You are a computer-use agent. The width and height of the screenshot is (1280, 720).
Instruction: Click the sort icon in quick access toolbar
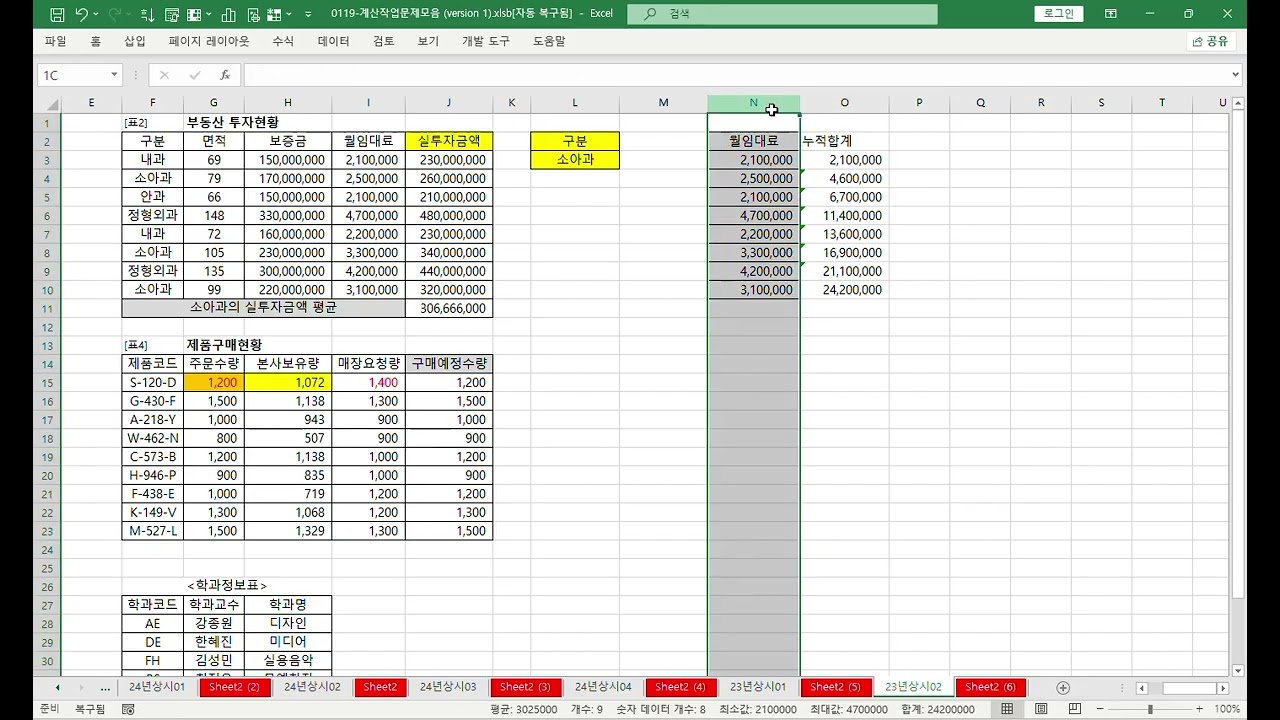pos(148,14)
